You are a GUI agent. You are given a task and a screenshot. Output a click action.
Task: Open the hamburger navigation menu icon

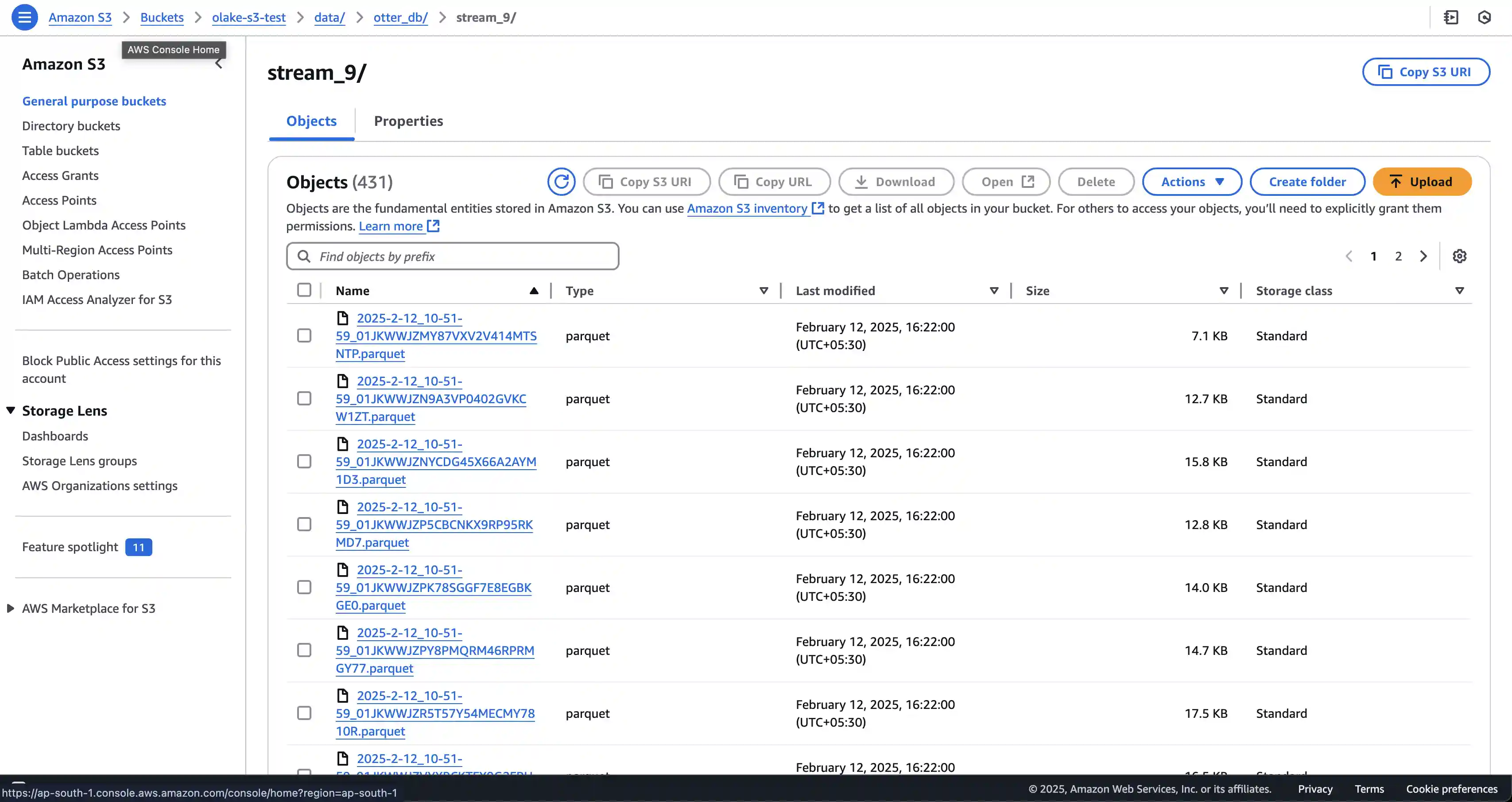pos(25,17)
